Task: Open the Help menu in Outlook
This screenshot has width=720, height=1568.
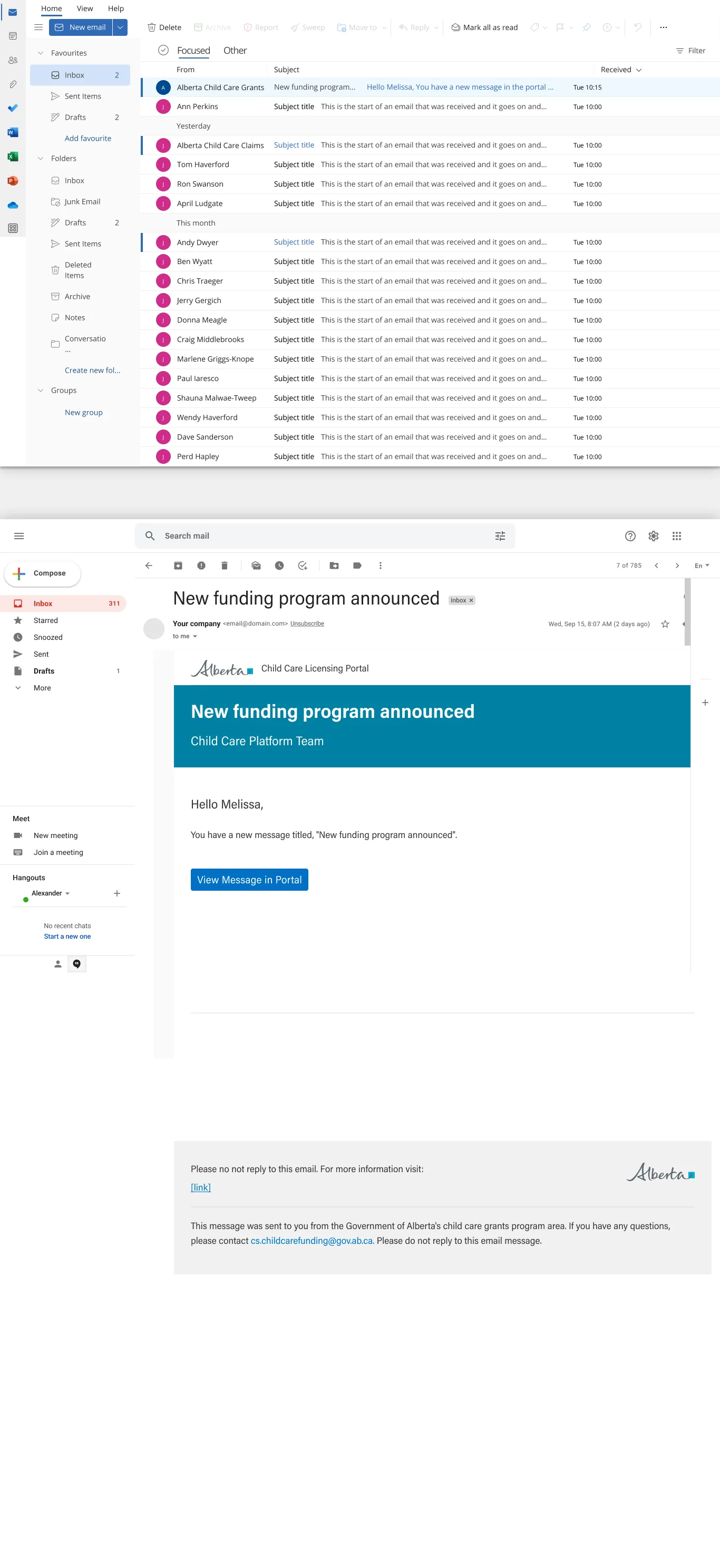Action: click(x=115, y=8)
